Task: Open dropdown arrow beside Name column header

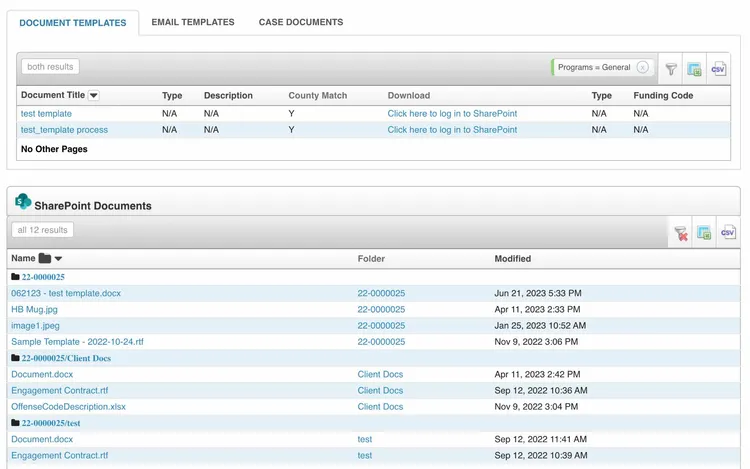Action: tap(58, 259)
